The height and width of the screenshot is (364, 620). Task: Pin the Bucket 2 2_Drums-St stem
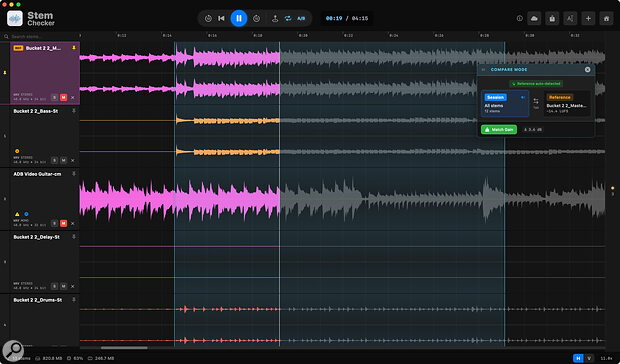(74, 300)
